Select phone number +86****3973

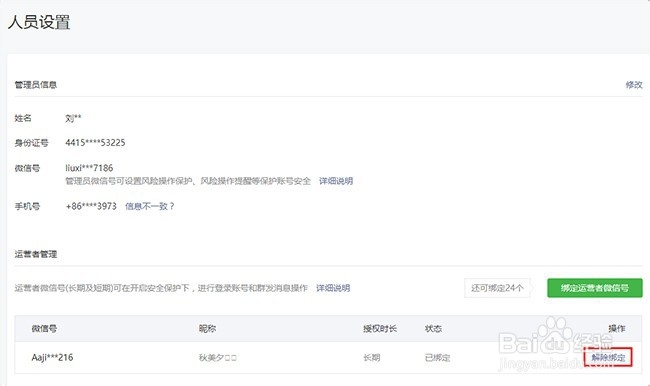pyautogui.click(x=91, y=206)
